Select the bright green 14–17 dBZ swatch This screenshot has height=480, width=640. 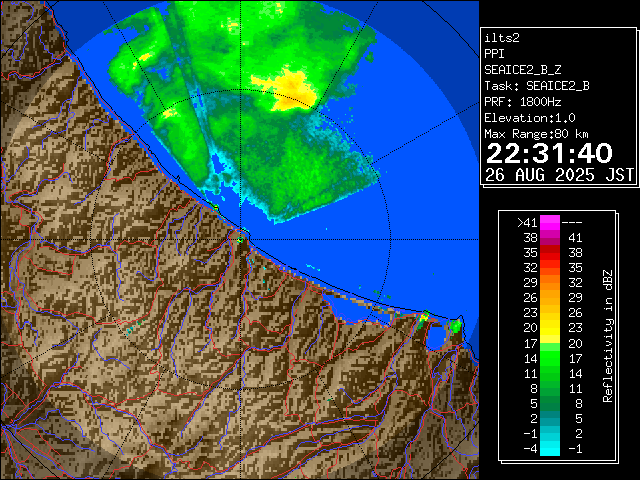[549, 357]
